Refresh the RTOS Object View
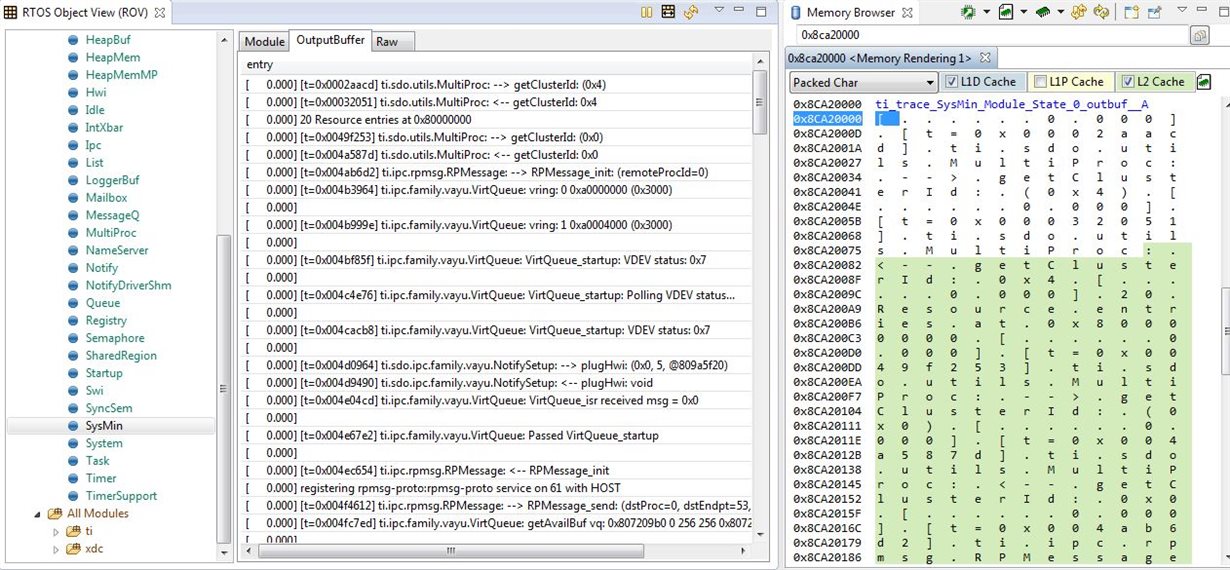 [690, 12]
